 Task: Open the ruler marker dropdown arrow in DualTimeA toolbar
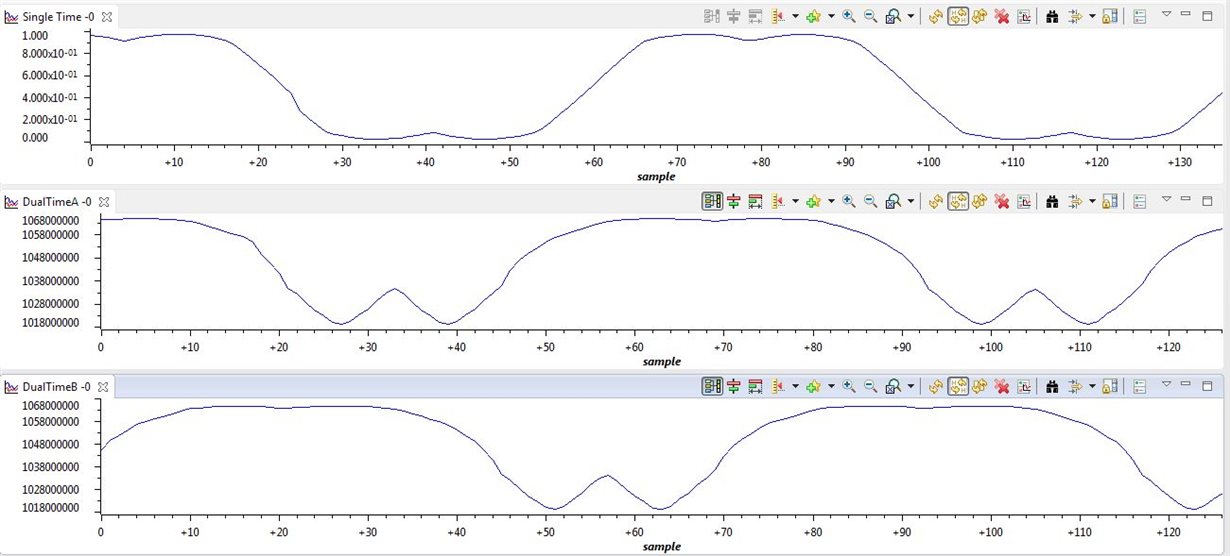click(x=795, y=200)
